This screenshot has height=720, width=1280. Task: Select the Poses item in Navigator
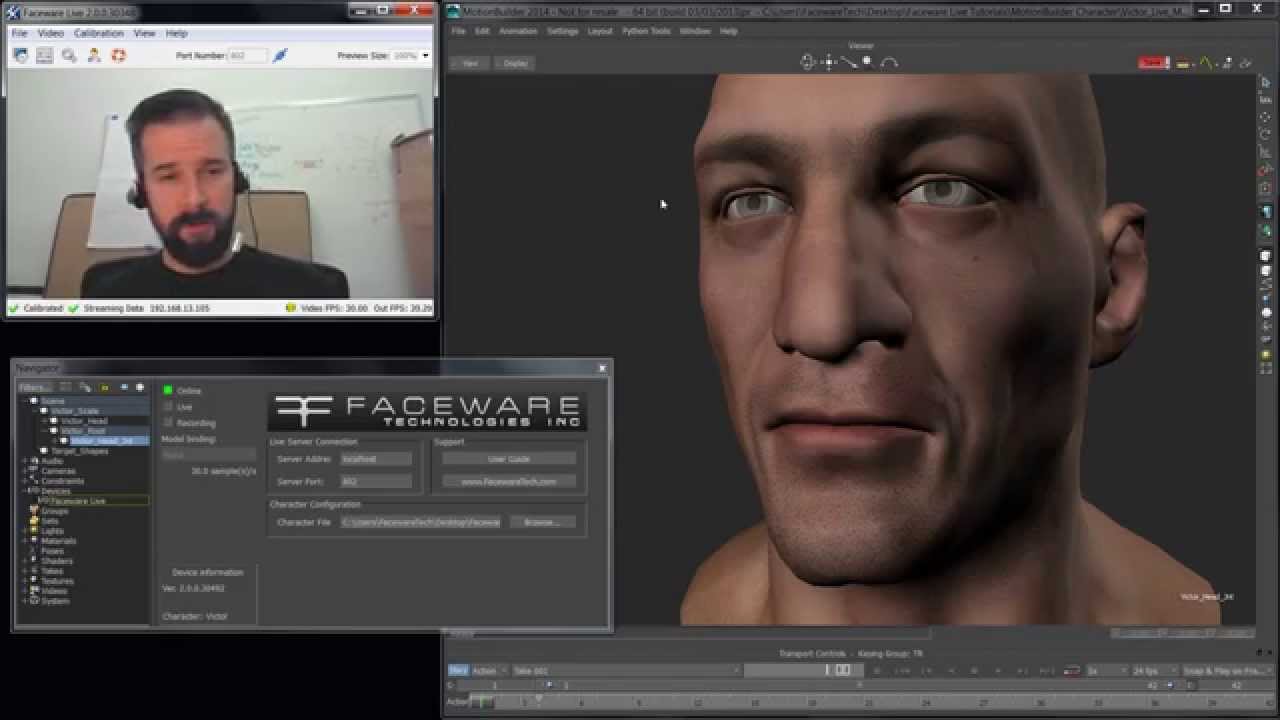point(52,551)
